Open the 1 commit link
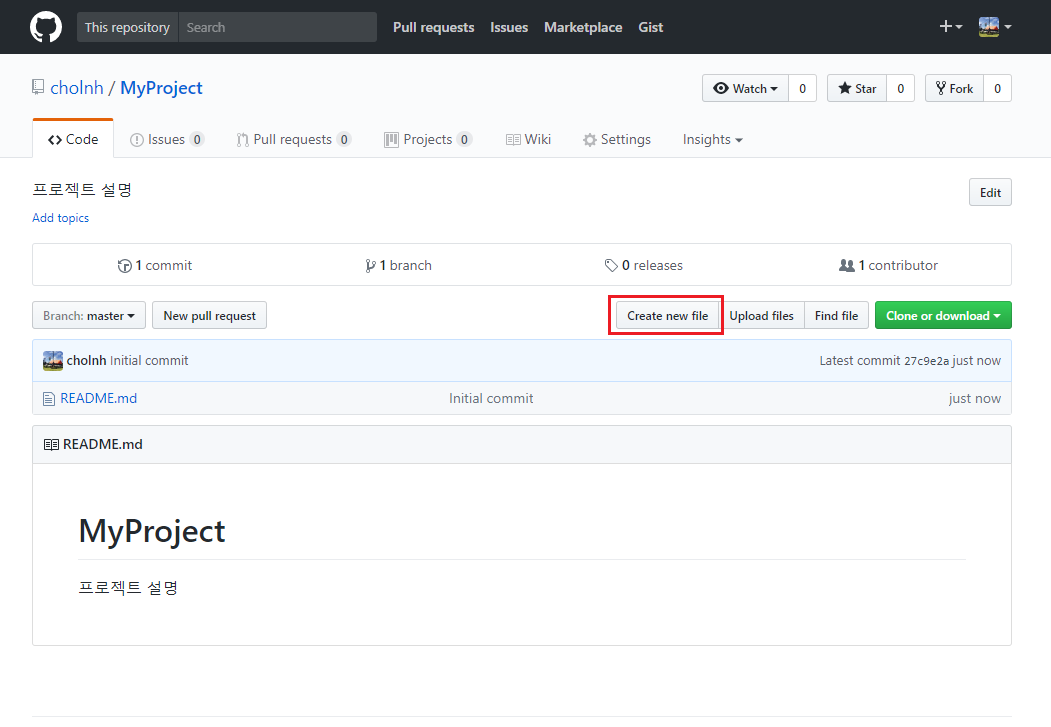The image size is (1051, 727). point(156,265)
